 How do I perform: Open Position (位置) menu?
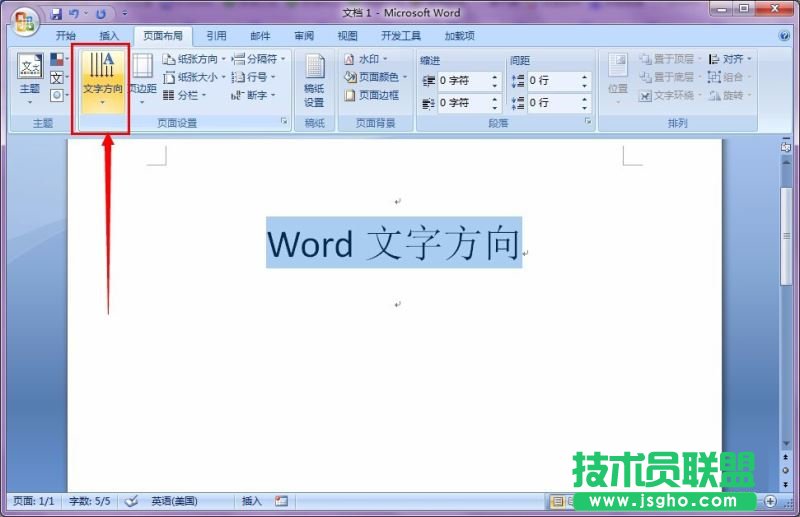coord(618,79)
